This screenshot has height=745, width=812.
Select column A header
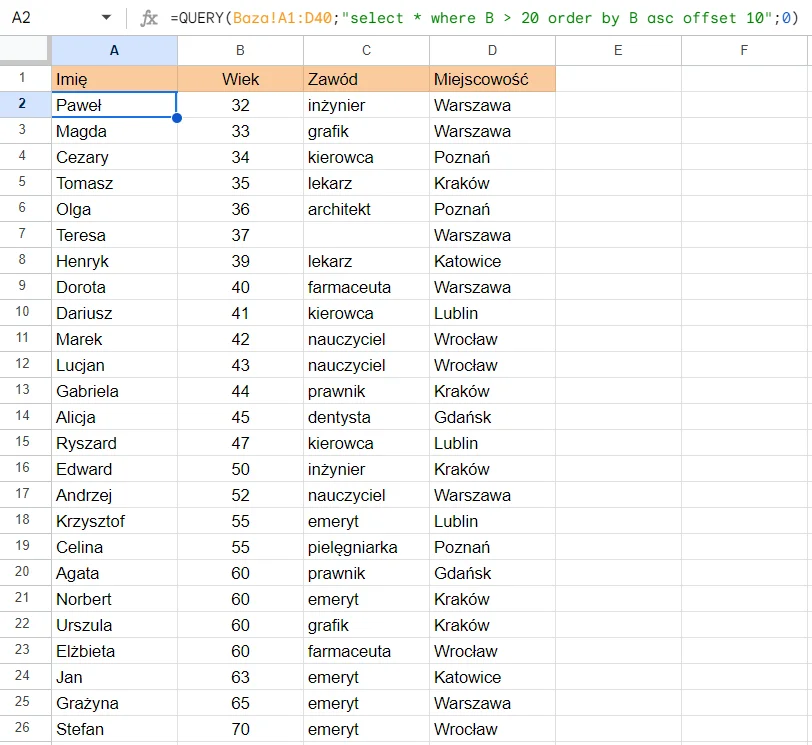(114, 50)
